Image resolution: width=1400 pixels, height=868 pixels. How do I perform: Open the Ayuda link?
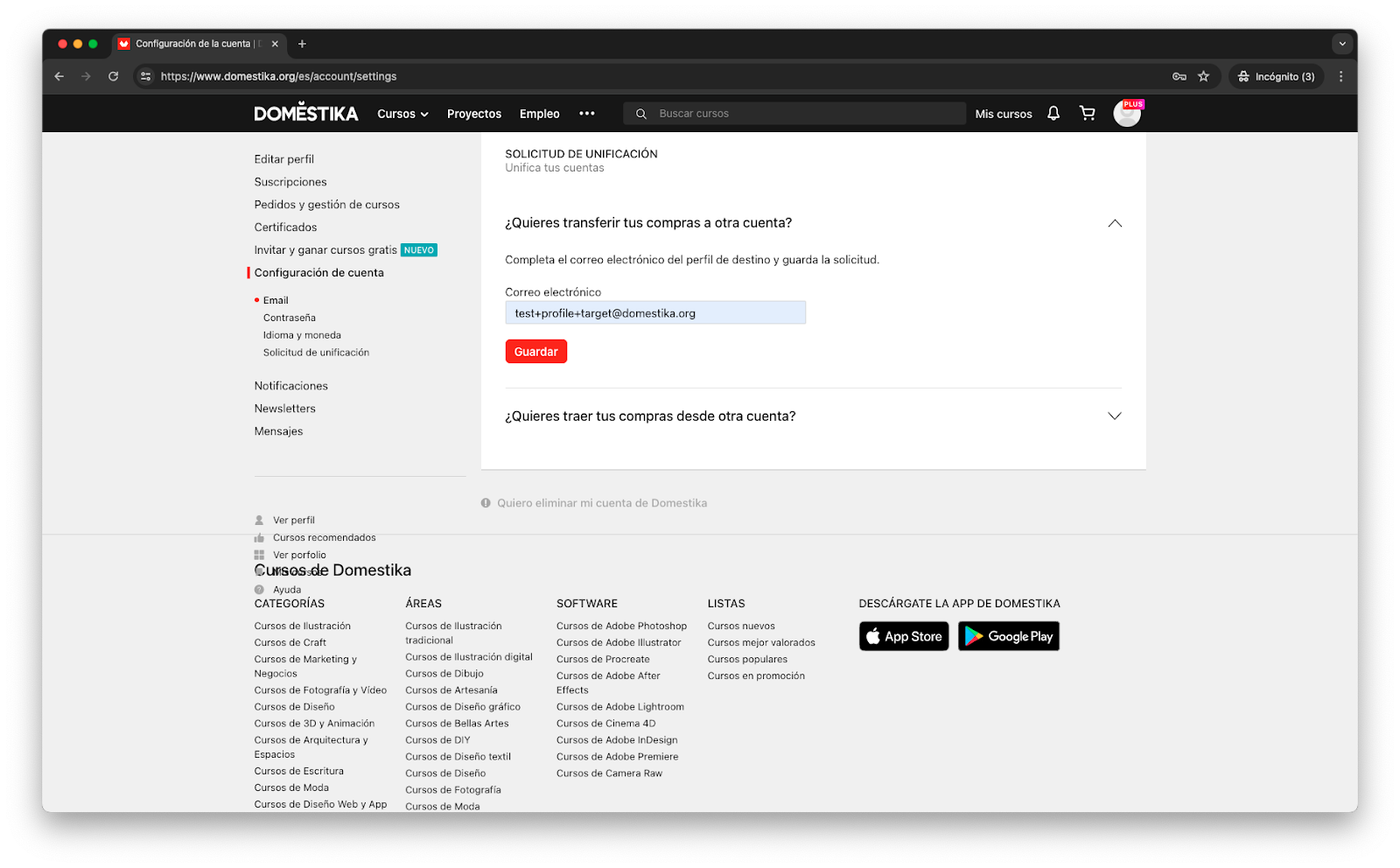point(287,590)
